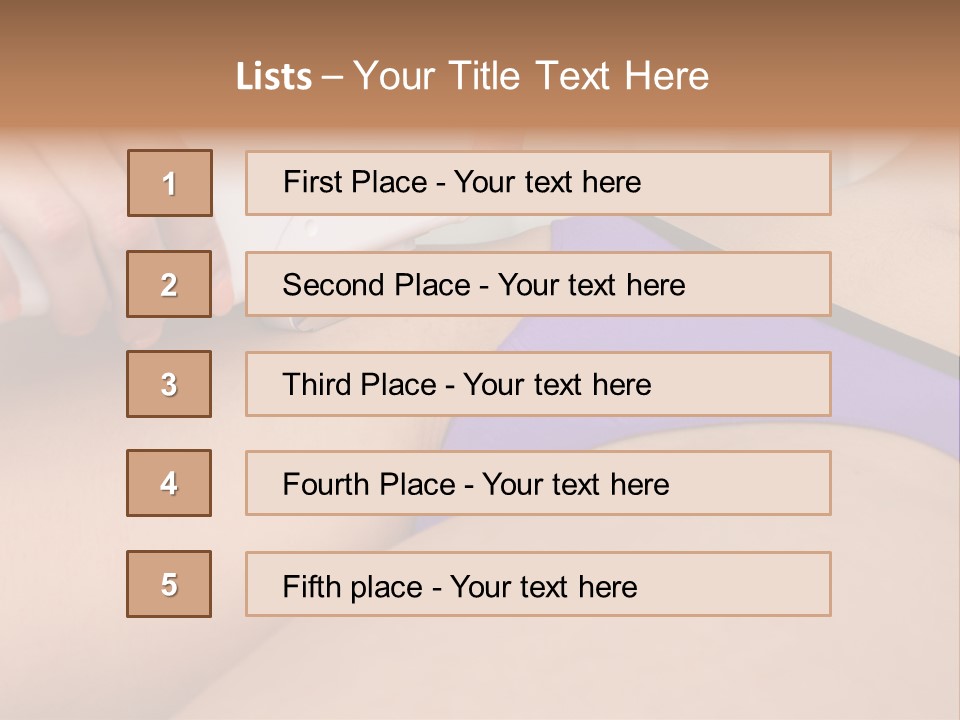Select the number 2 box
960x720 pixels.
(x=170, y=284)
